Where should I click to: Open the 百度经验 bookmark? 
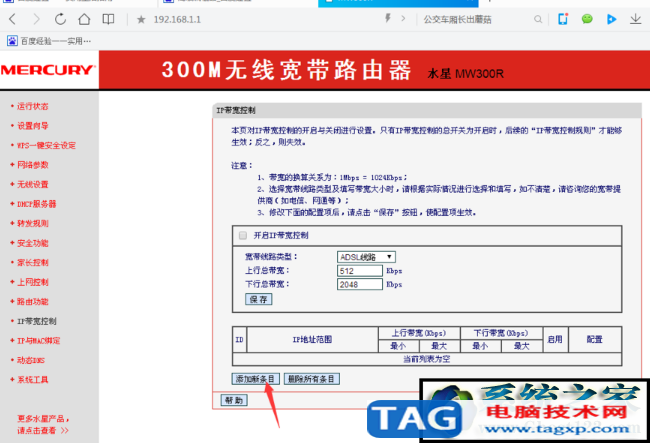click(49, 41)
